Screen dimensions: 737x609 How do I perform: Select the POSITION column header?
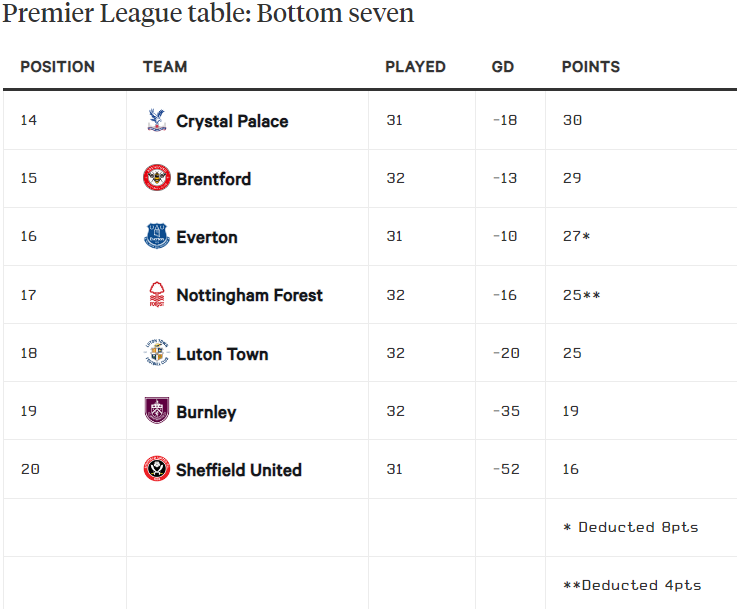coord(57,67)
